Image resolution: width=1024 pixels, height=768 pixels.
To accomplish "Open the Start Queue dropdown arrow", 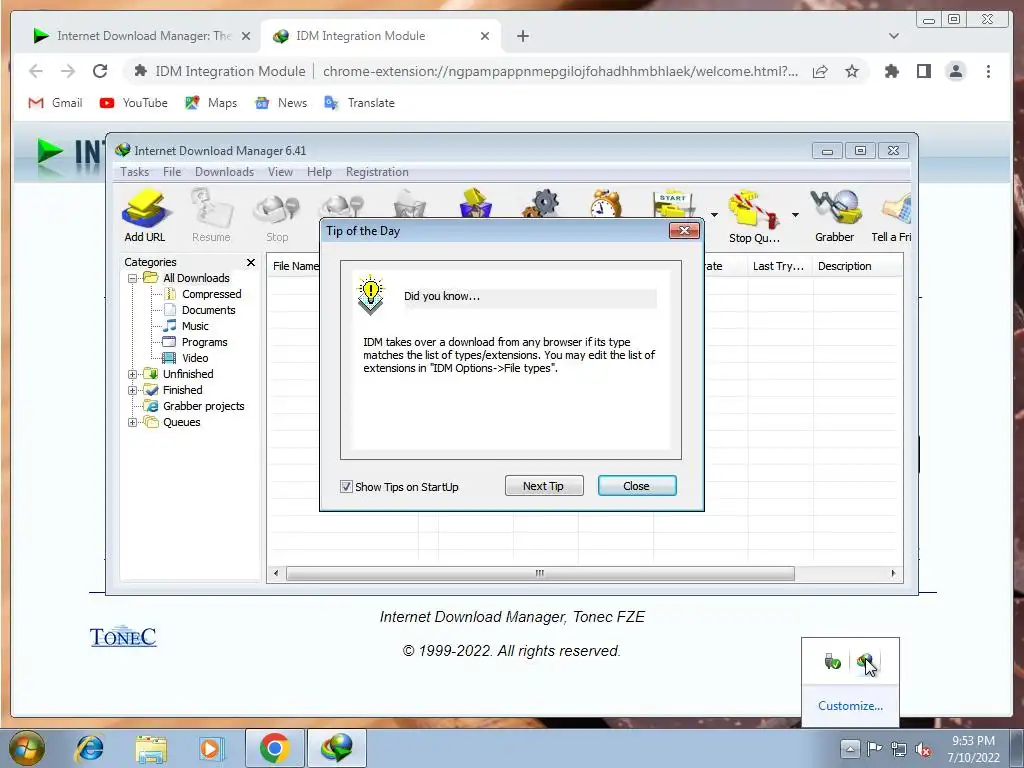I will [714, 215].
